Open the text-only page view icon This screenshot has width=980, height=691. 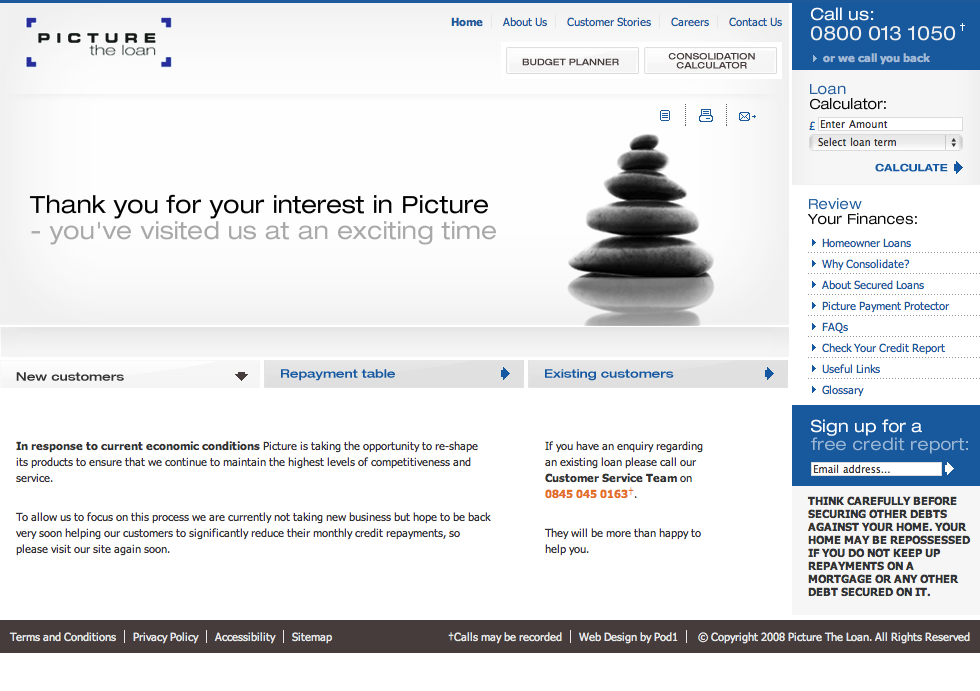665,116
